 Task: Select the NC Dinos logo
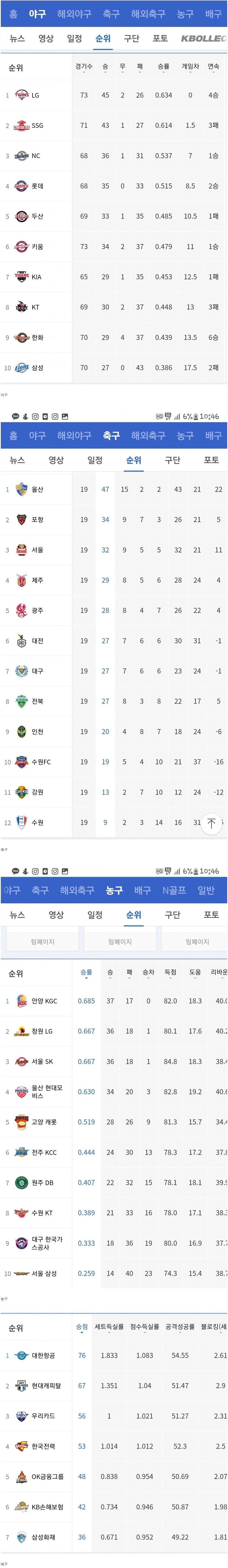(x=21, y=156)
